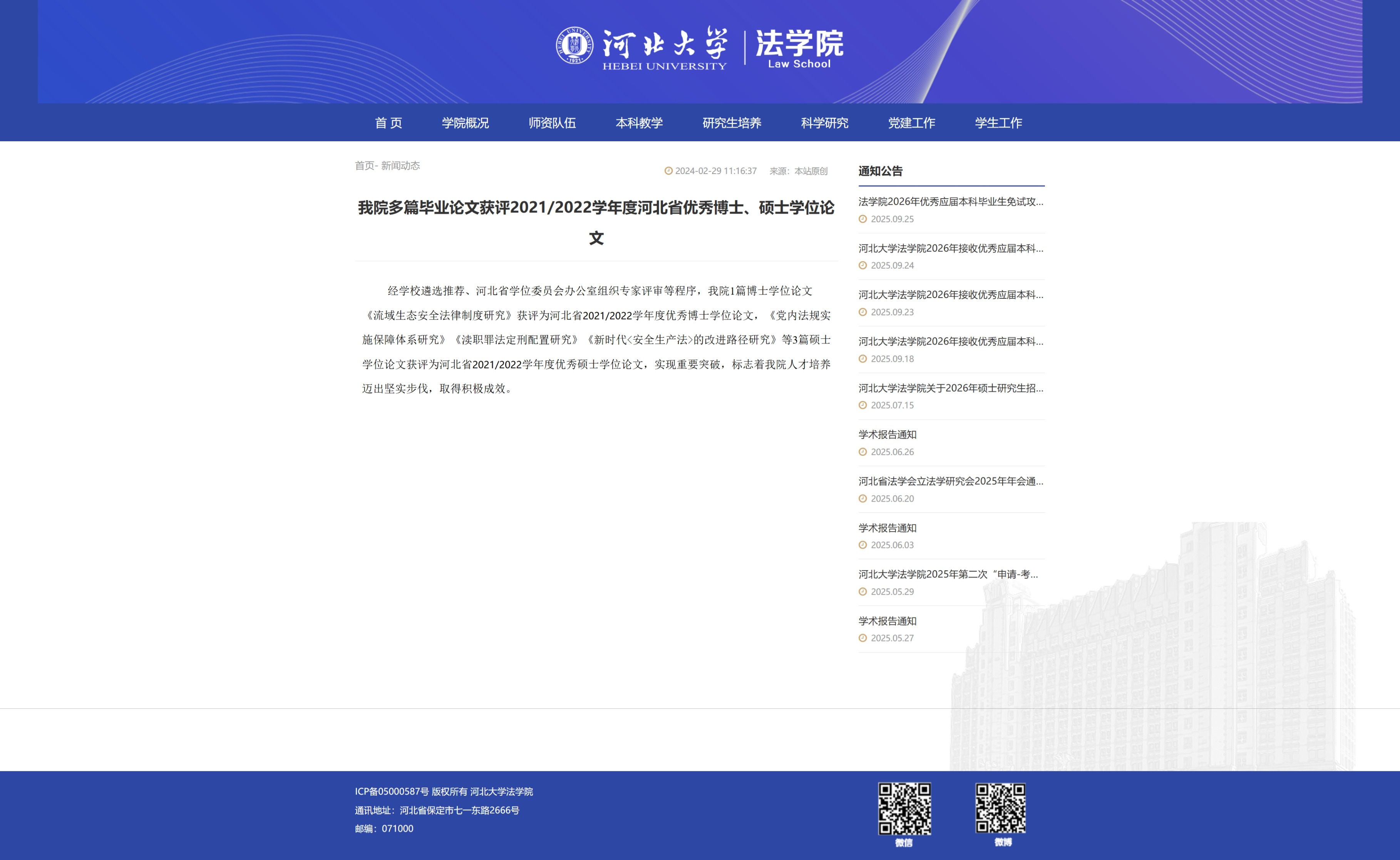The width and height of the screenshot is (1400, 860).
Task: Select 本科教学 from the main menu
Action: tap(639, 123)
